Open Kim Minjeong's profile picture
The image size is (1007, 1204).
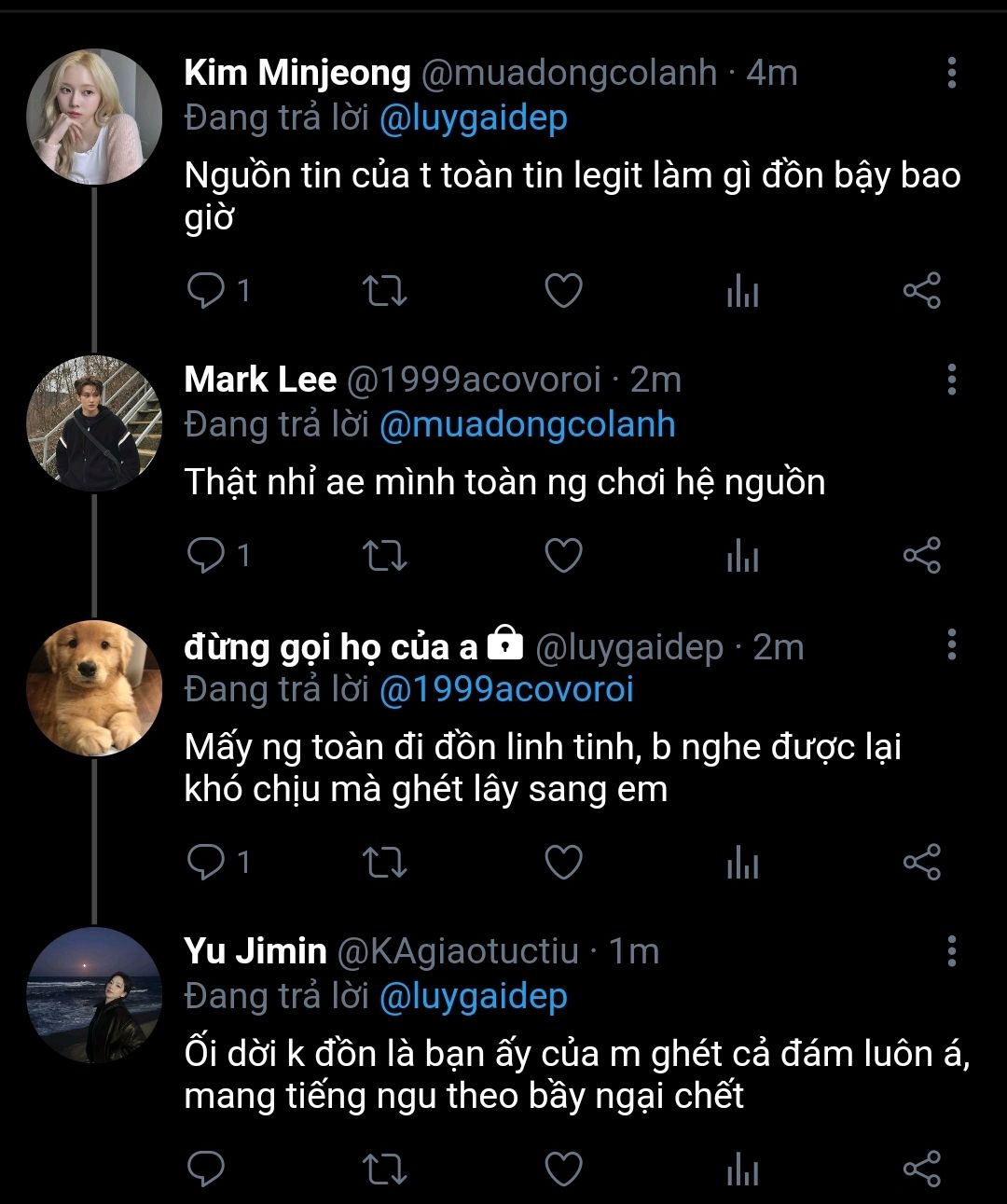pyautogui.click(x=93, y=117)
